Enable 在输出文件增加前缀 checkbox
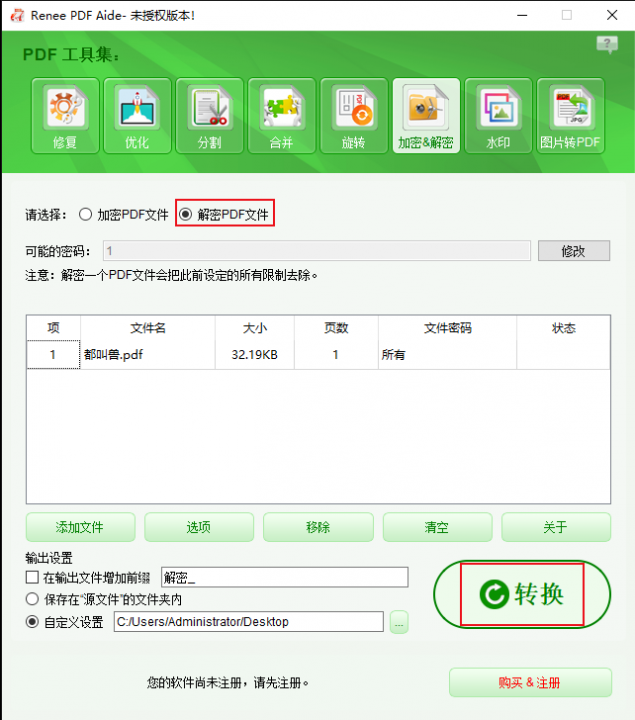Viewport: 635px width, 720px height. click(32, 577)
